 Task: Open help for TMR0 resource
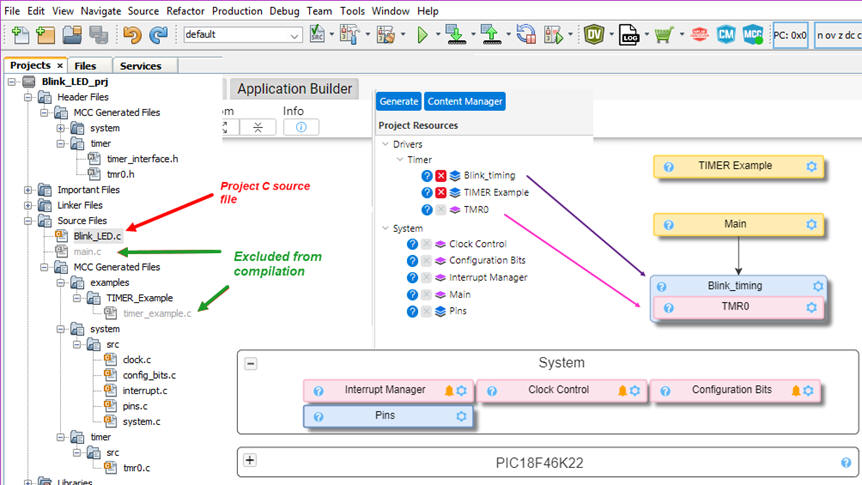tap(427, 210)
